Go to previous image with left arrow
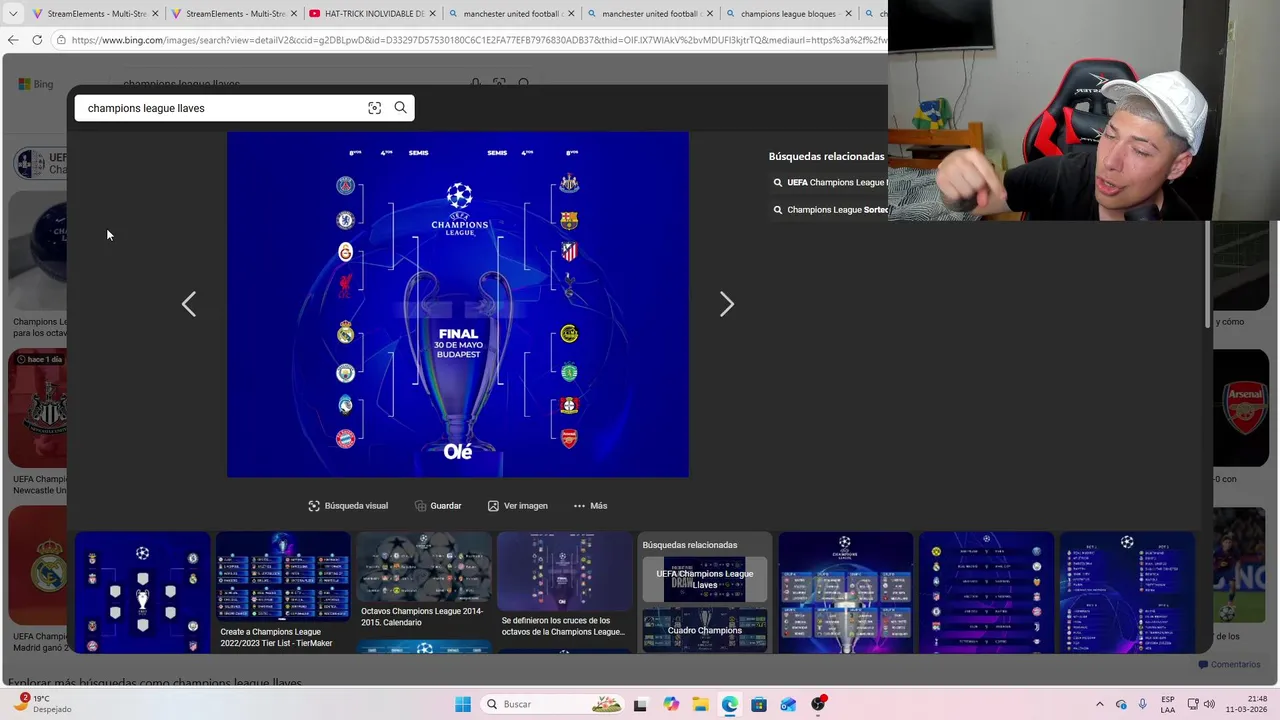Viewport: 1280px width, 720px height. pyautogui.click(x=189, y=304)
